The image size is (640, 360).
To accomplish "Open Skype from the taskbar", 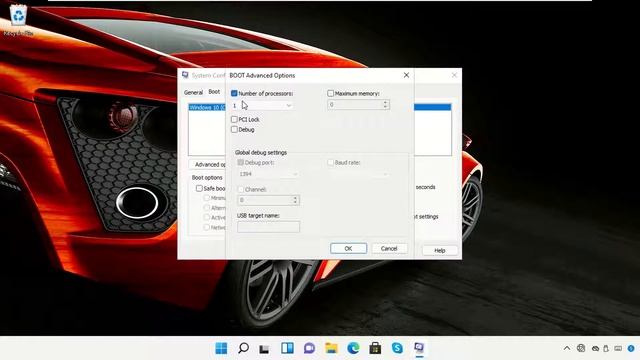I will pos(397,348).
